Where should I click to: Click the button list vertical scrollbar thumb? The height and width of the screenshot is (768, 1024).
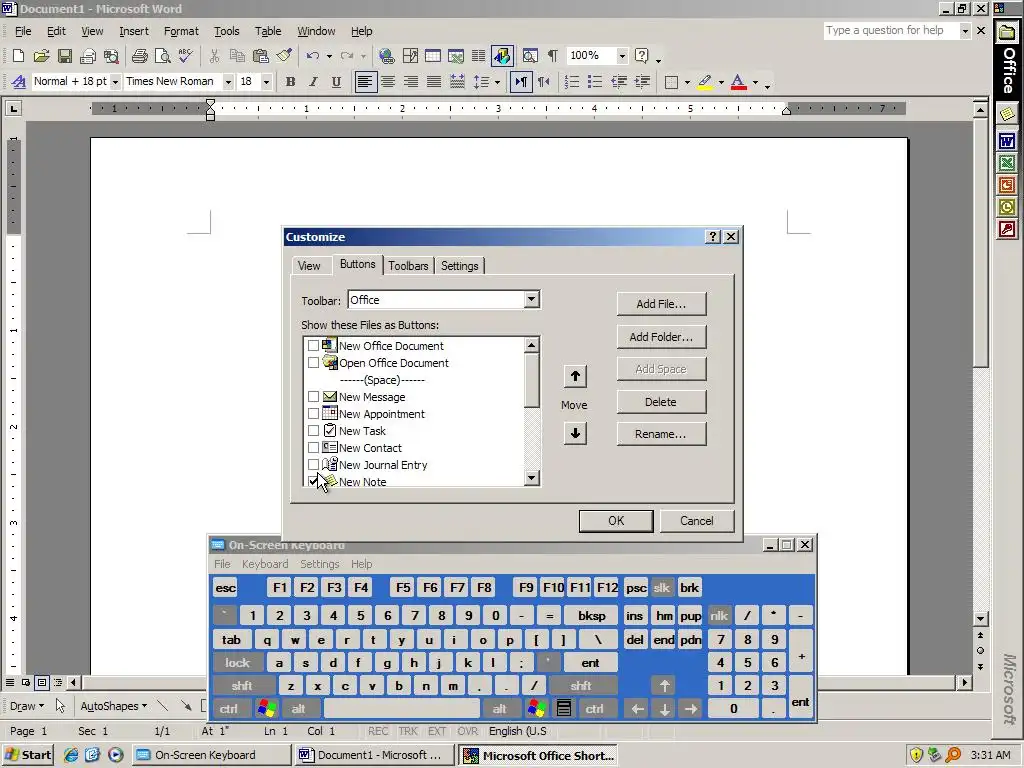(x=532, y=380)
